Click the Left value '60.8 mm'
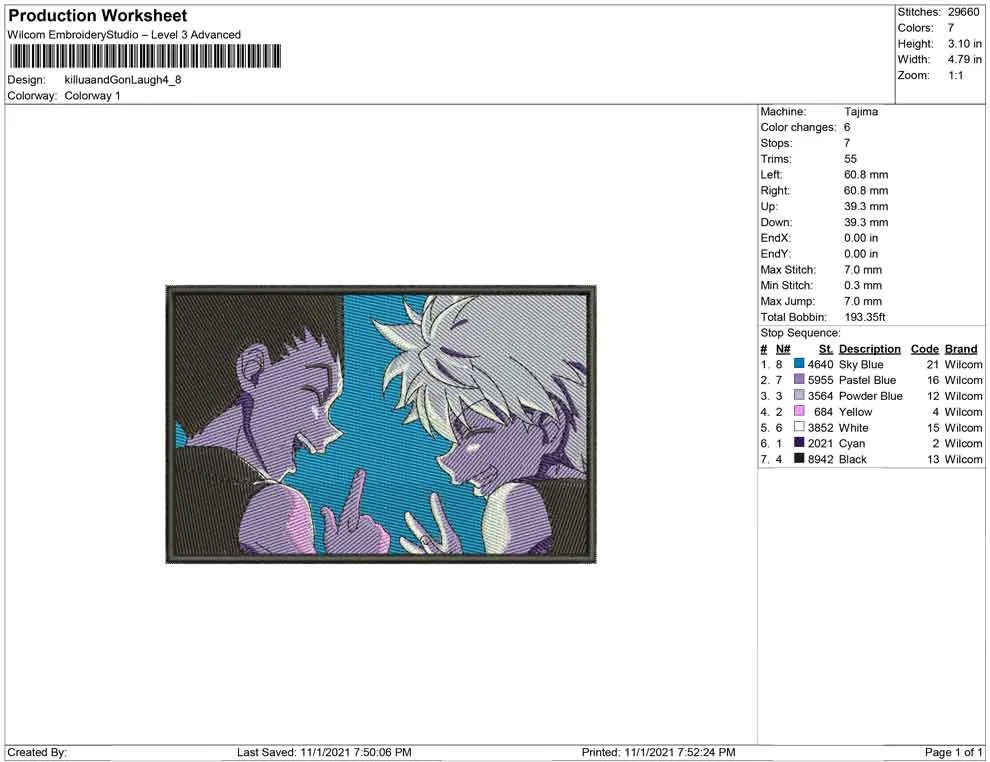The width and height of the screenshot is (990, 762). [x=866, y=175]
